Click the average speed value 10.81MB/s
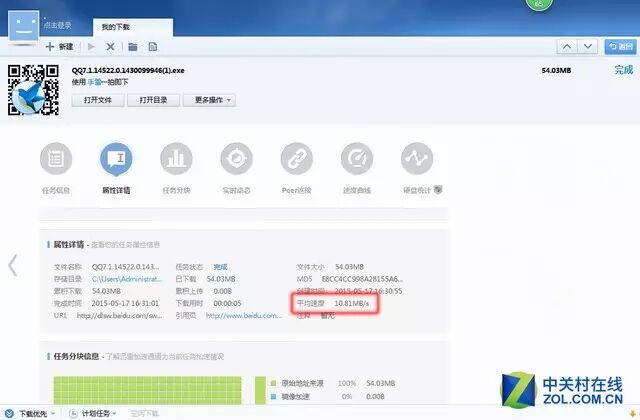Image resolution: width=640 pixels, height=420 pixels. [x=351, y=303]
